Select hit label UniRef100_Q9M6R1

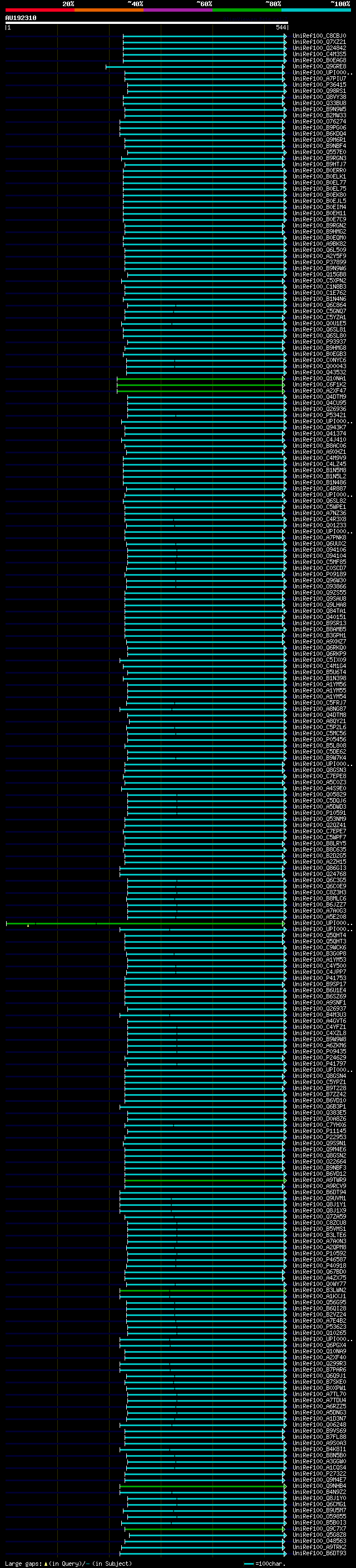(319, 140)
